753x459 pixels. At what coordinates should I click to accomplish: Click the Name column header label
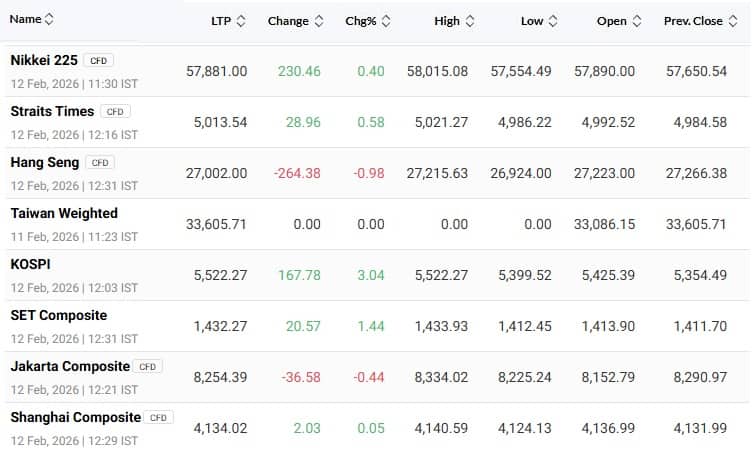click(x=25, y=19)
